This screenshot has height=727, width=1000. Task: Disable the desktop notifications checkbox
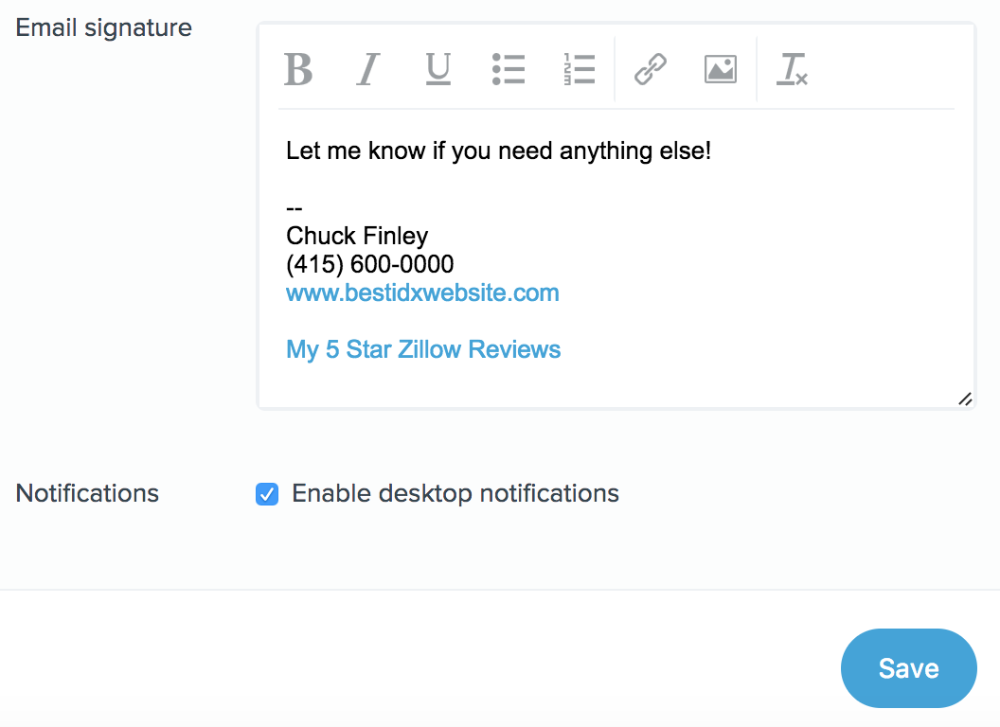pos(267,494)
